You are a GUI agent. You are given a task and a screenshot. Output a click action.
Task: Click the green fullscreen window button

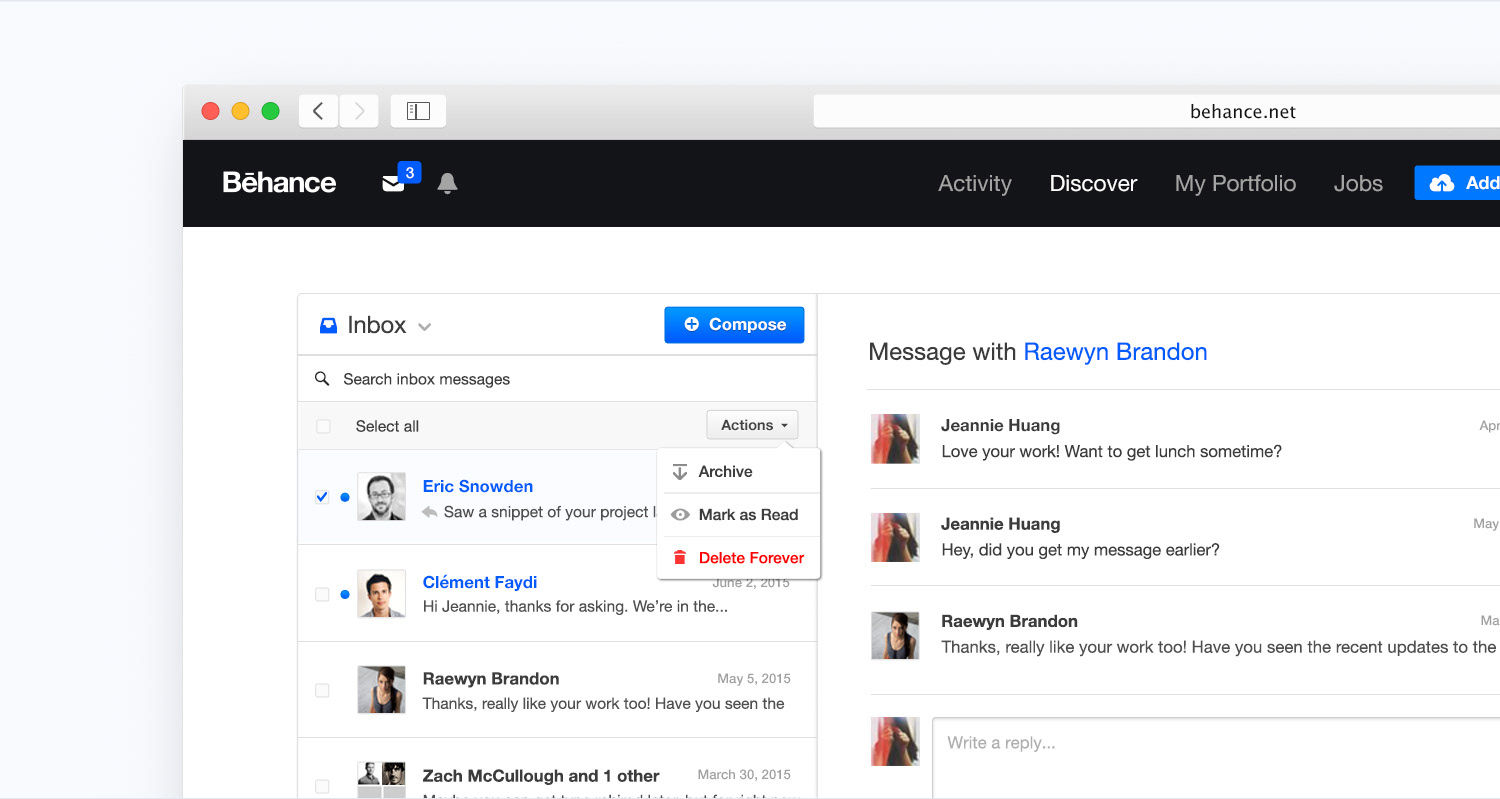pyautogui.click(x=270, y=111)
